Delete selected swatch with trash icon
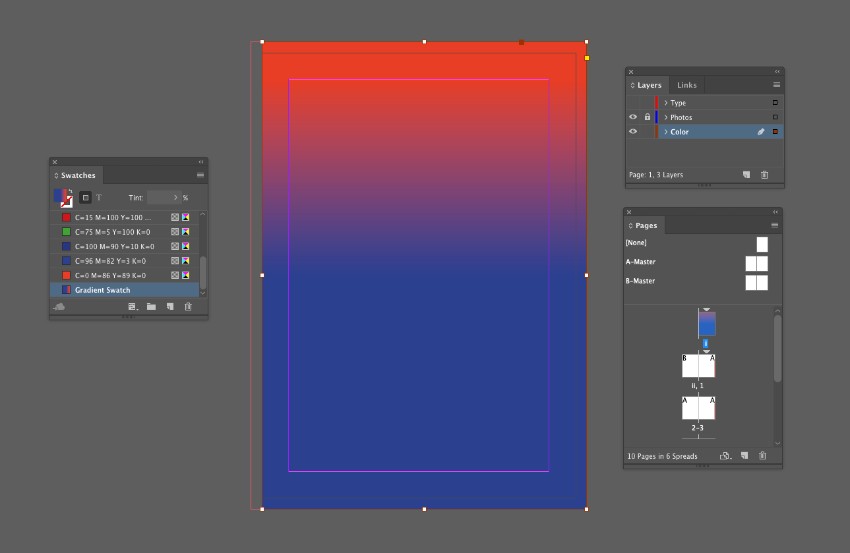Screen dimensions: 850x553 188,307
